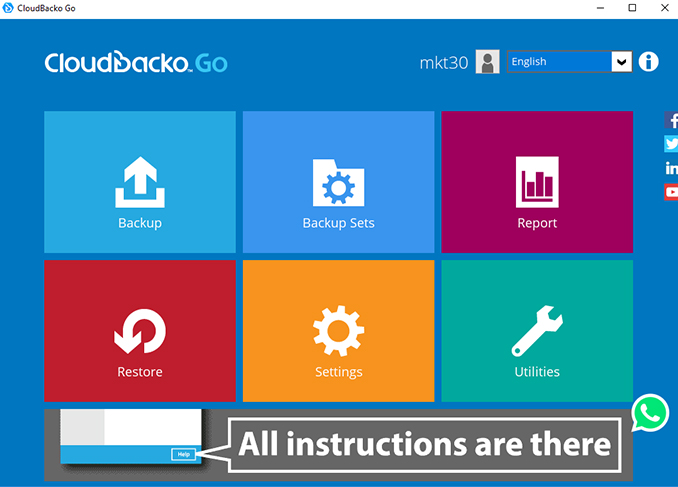Close the CloudBacko Go window
Image resolution: width=678 pixels, height=487 pixels.
click(x=665, y=8)
